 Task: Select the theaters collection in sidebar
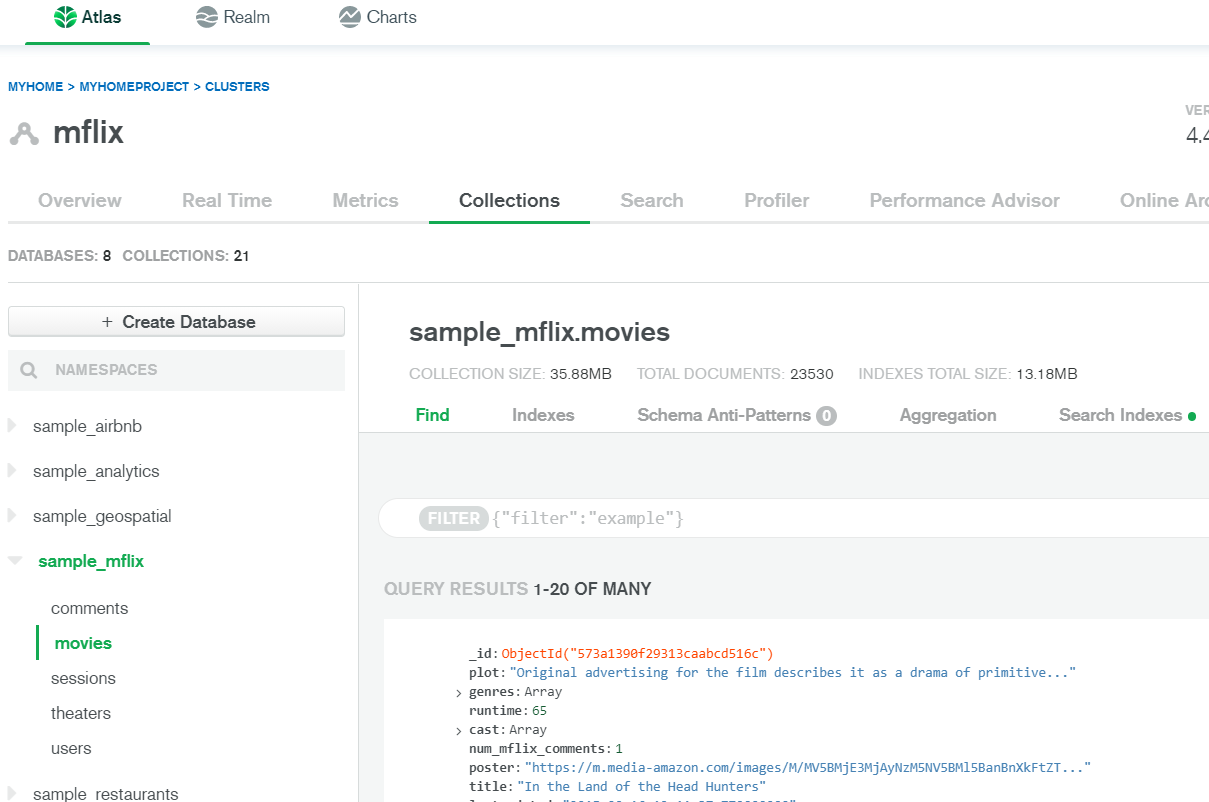pyautogui.click(x=81, y=713)
